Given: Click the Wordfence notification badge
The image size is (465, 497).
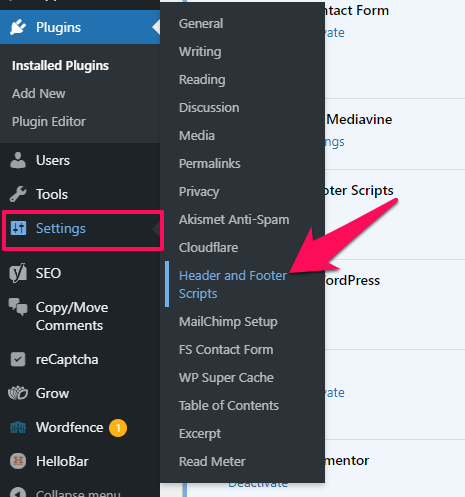Looking at the screenshot, I should point(118,428).
